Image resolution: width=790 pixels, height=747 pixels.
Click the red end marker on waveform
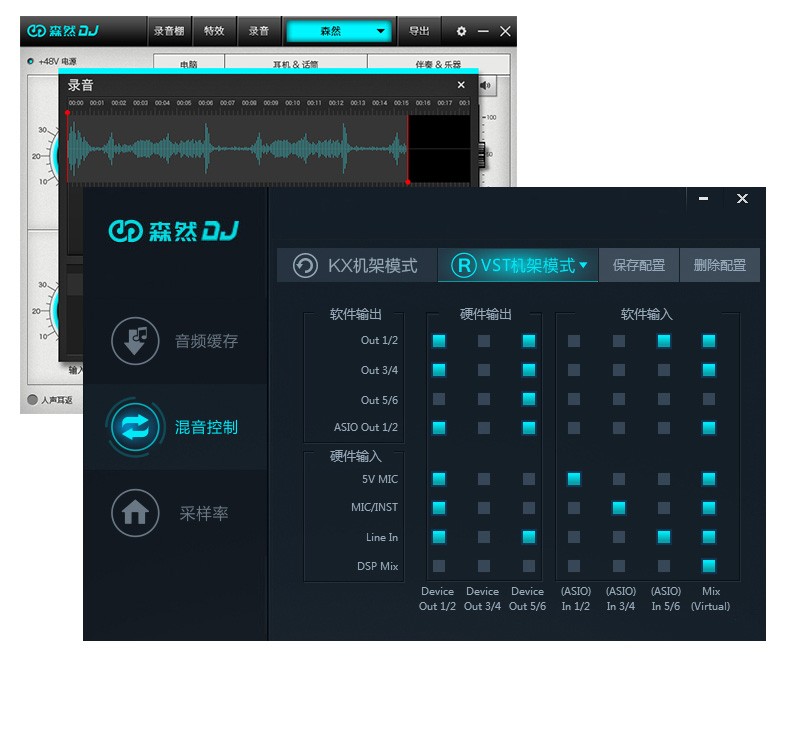point(408,182)
